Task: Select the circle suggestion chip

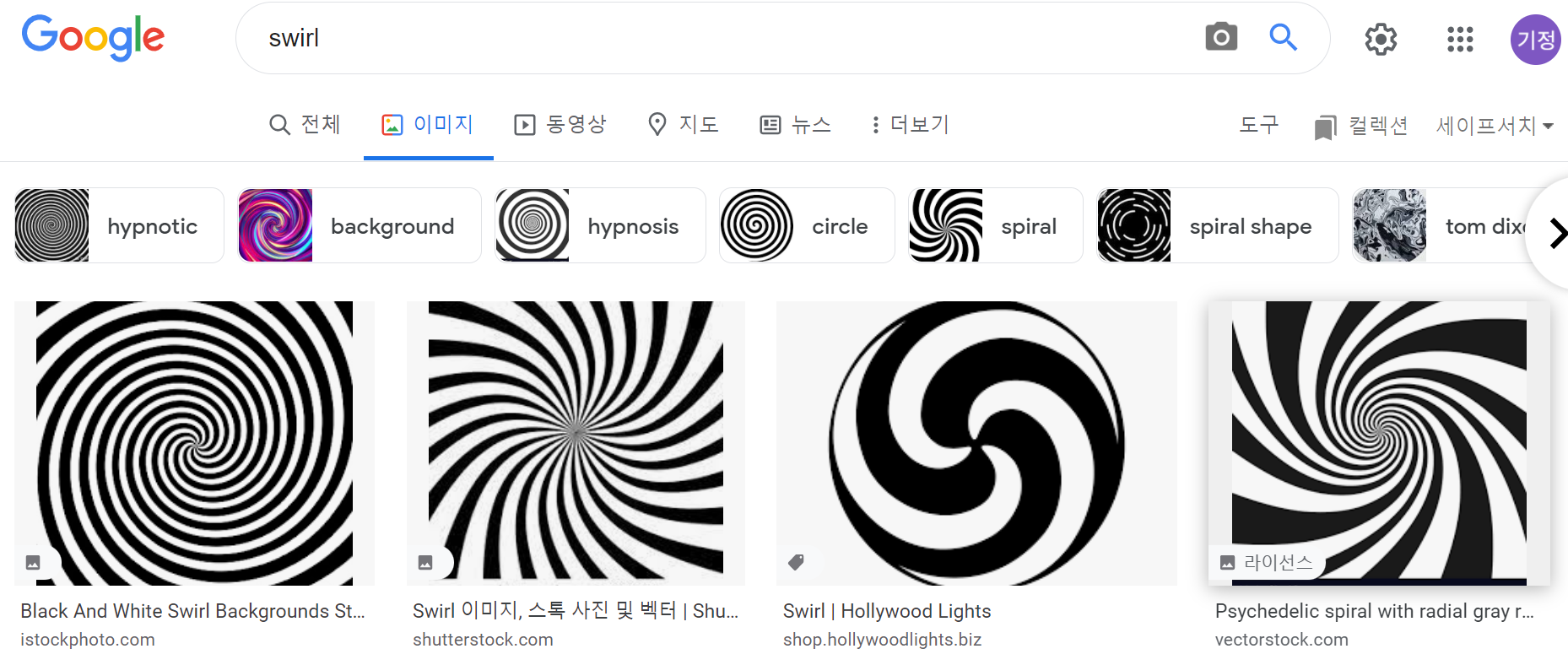Action: (807, 225)
